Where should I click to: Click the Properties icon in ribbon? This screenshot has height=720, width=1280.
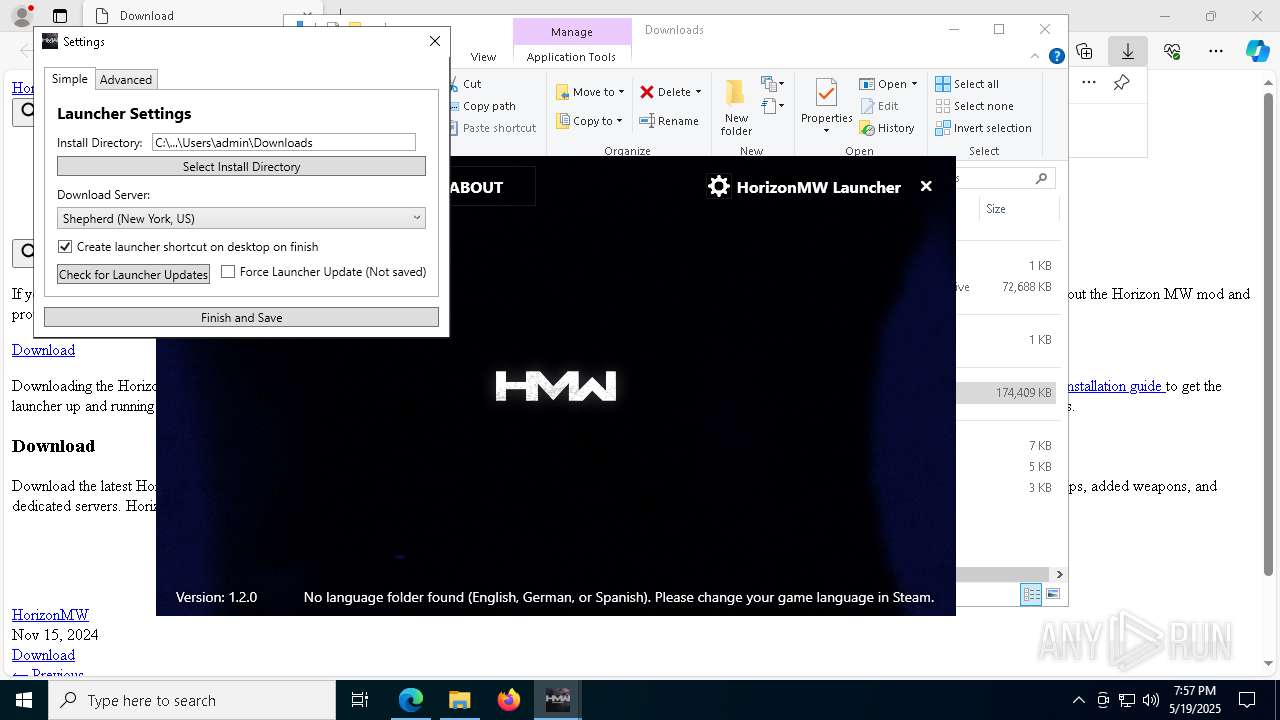tap(826, 93)
